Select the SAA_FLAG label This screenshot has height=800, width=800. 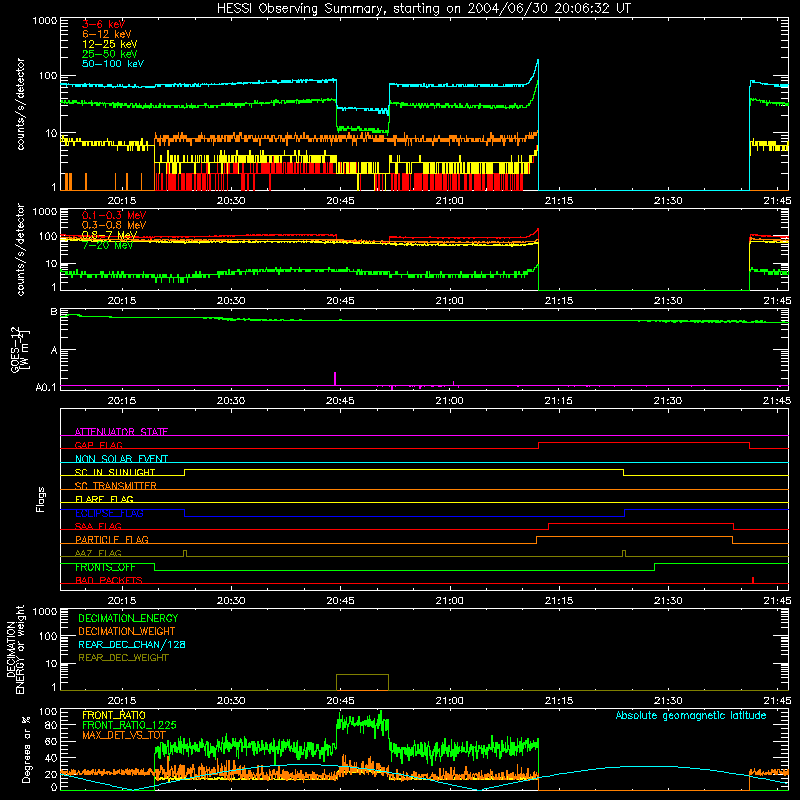click(x=98, y=526)
